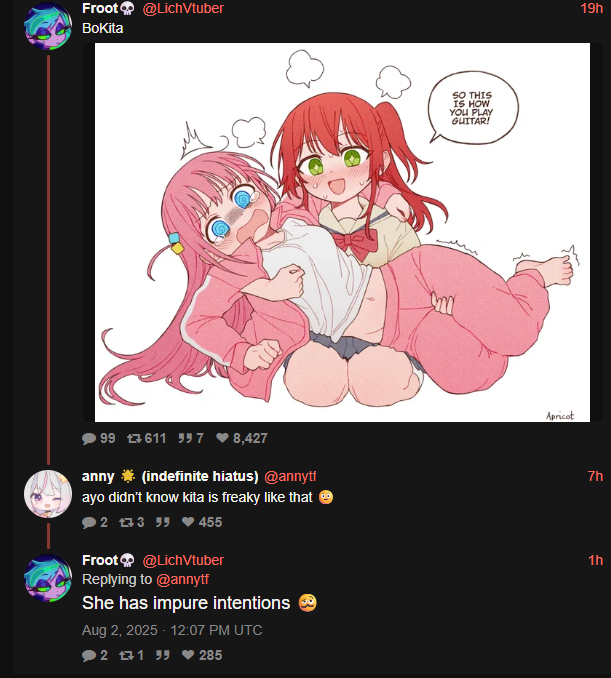Click Froot's avatar on the top tweet
The width and height of the screenshot is (611, 678).
(x=48, y=26)
